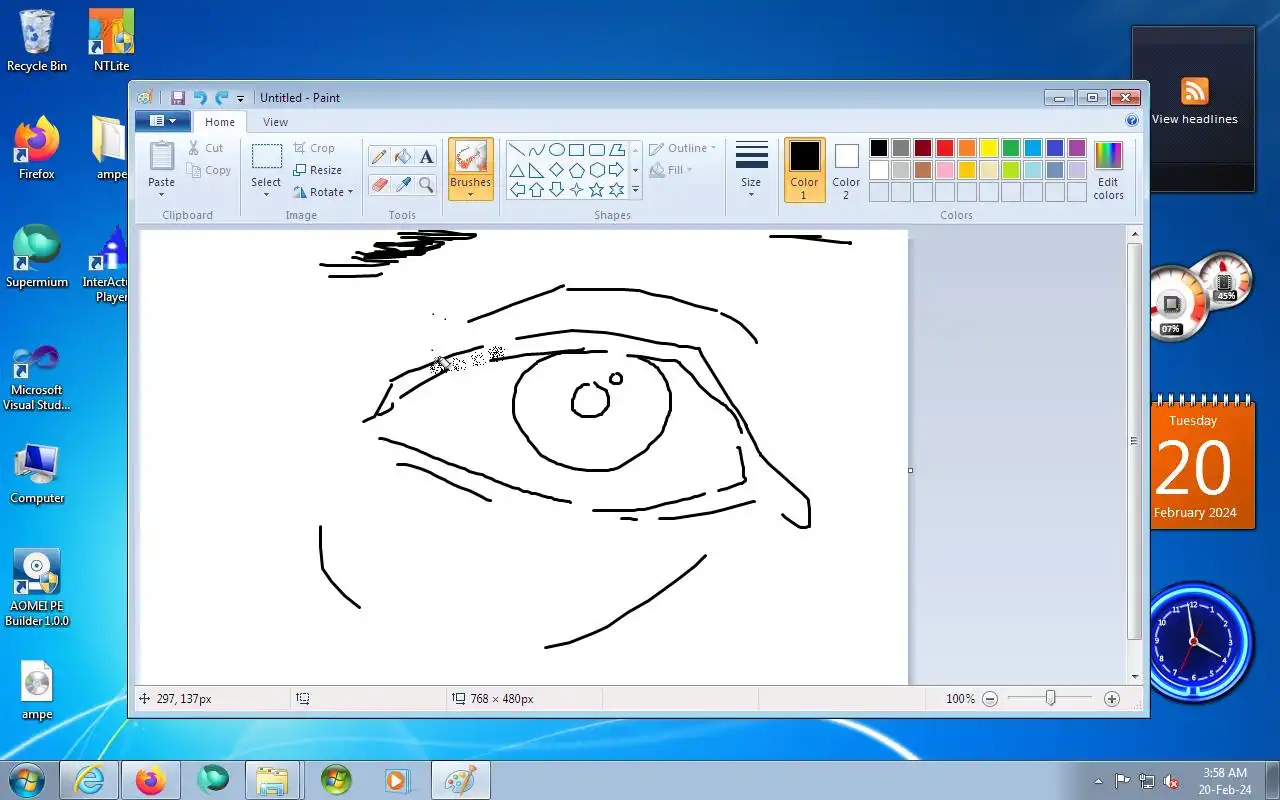
Task: Choose the Six-point star shape
Action: pos(617,189)
